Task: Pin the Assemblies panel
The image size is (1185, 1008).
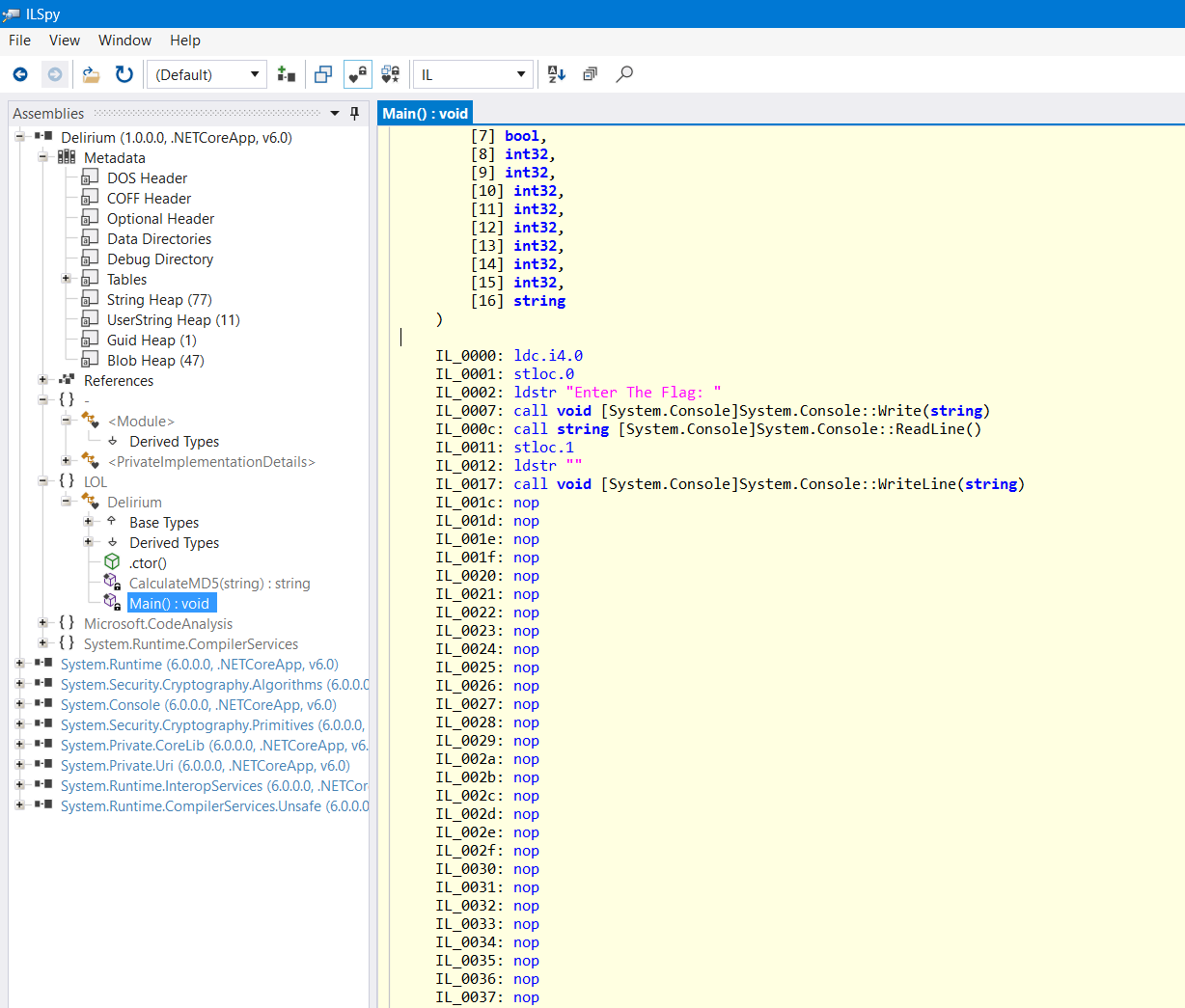Action: click(354, 114)
